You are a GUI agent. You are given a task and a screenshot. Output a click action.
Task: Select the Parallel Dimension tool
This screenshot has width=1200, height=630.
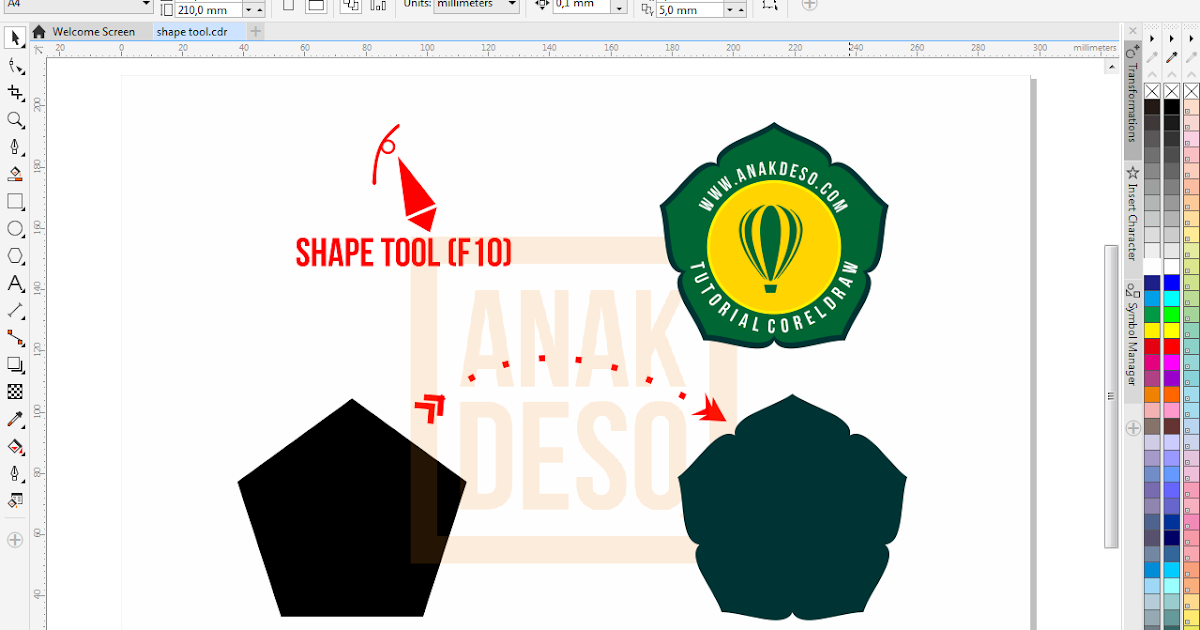click(15, 310)
